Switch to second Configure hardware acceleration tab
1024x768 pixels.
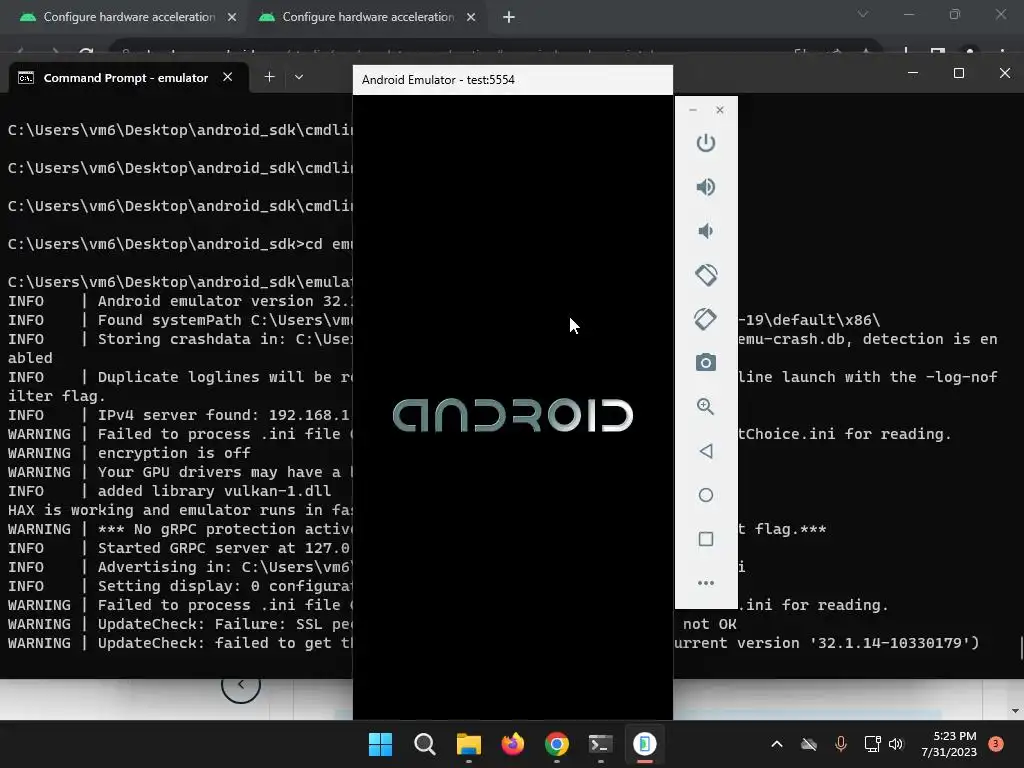tap(368, 17)
